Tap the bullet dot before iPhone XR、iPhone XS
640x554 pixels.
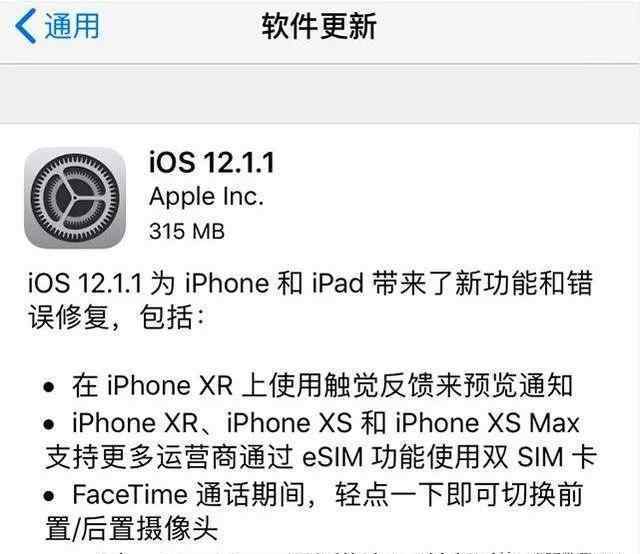tap(49, 425)
